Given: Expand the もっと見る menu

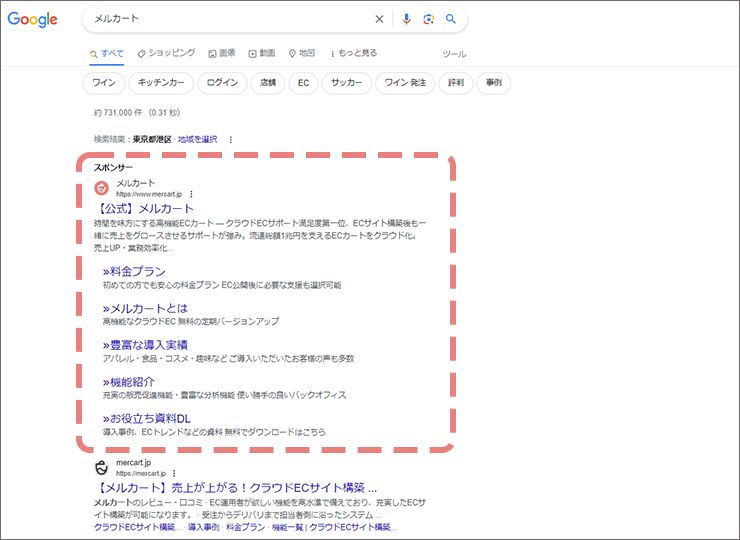Looking at the screenshot, I should 354,53.
